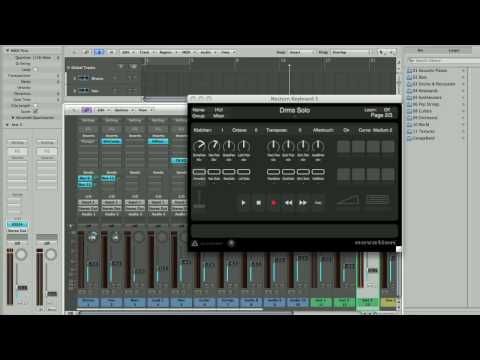Tick the Loop checkbox in the inspector
Viewport: 480px width, 360px height.
(35, 69)
